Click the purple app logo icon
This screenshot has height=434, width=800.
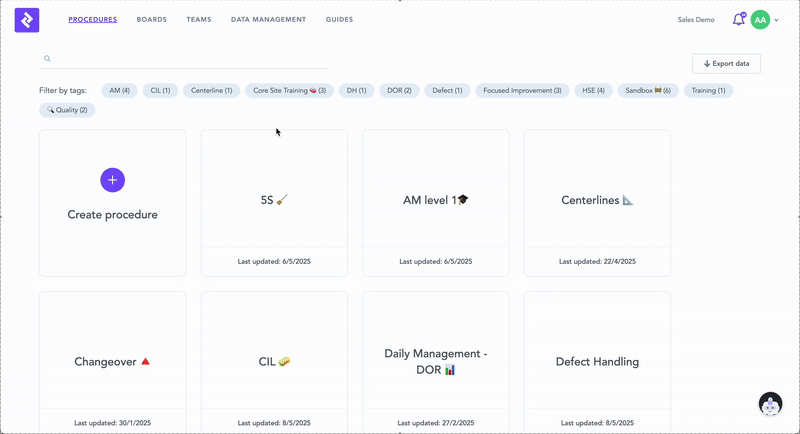click(x=27, y=19)
